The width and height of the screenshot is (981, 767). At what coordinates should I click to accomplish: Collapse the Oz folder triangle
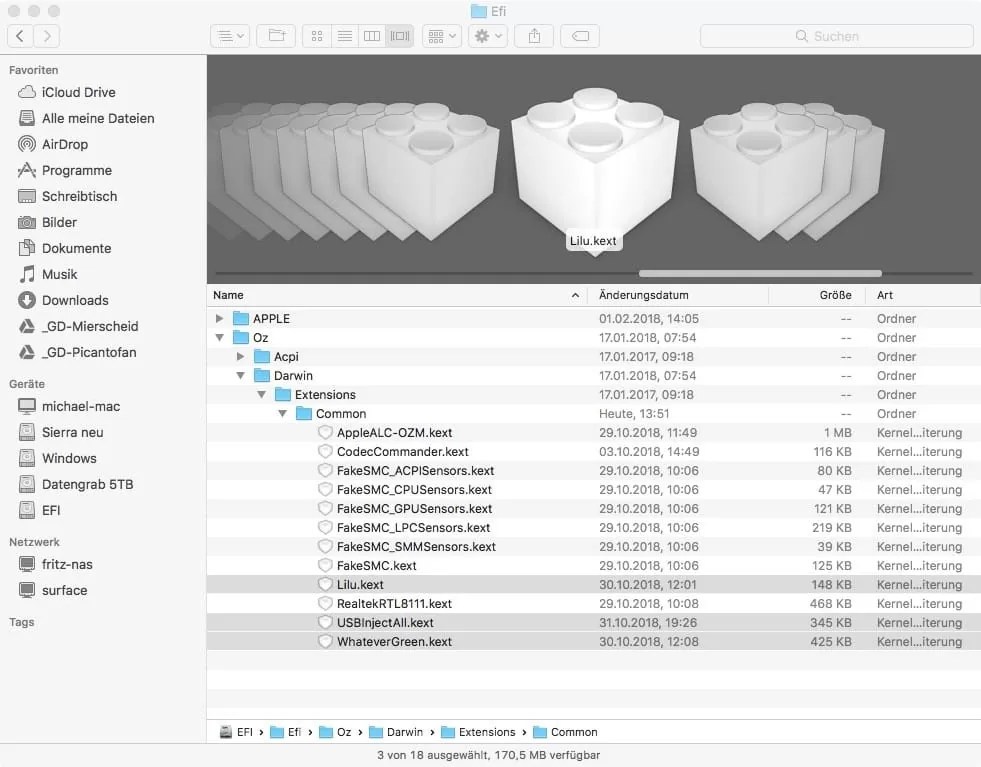click(219, 338)
